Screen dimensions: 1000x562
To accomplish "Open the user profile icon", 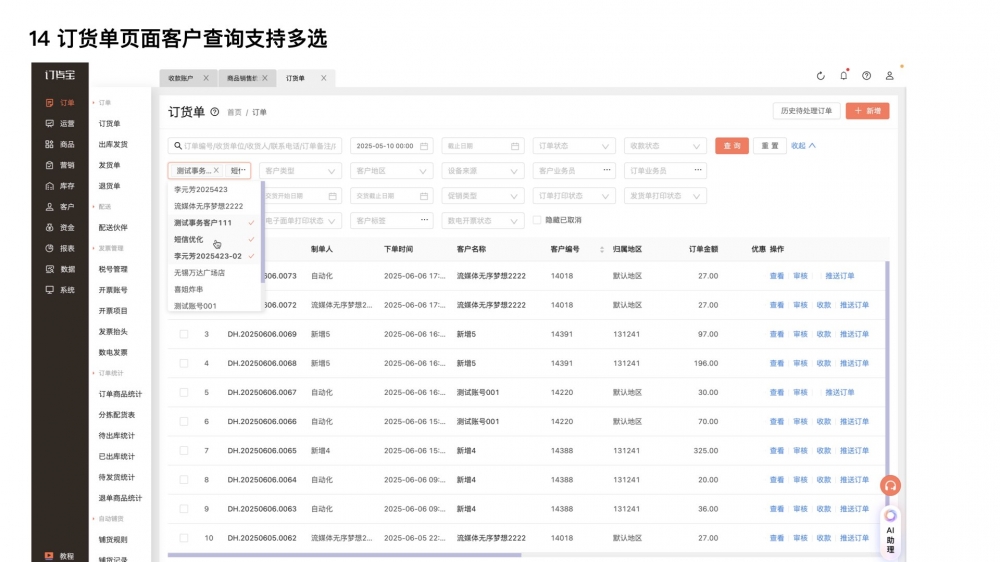I will pos(889,76).
